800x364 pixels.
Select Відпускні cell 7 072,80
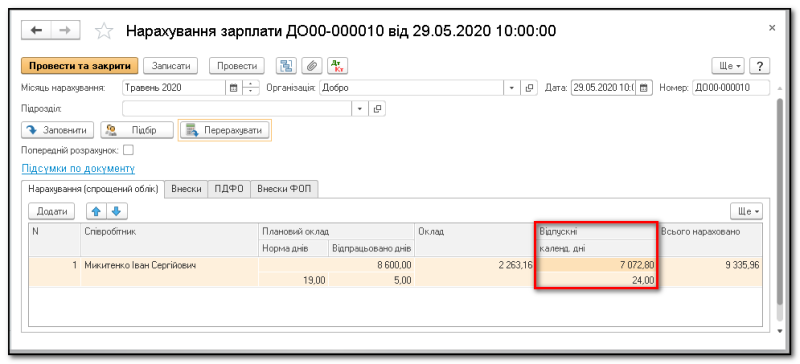[596, 265]
